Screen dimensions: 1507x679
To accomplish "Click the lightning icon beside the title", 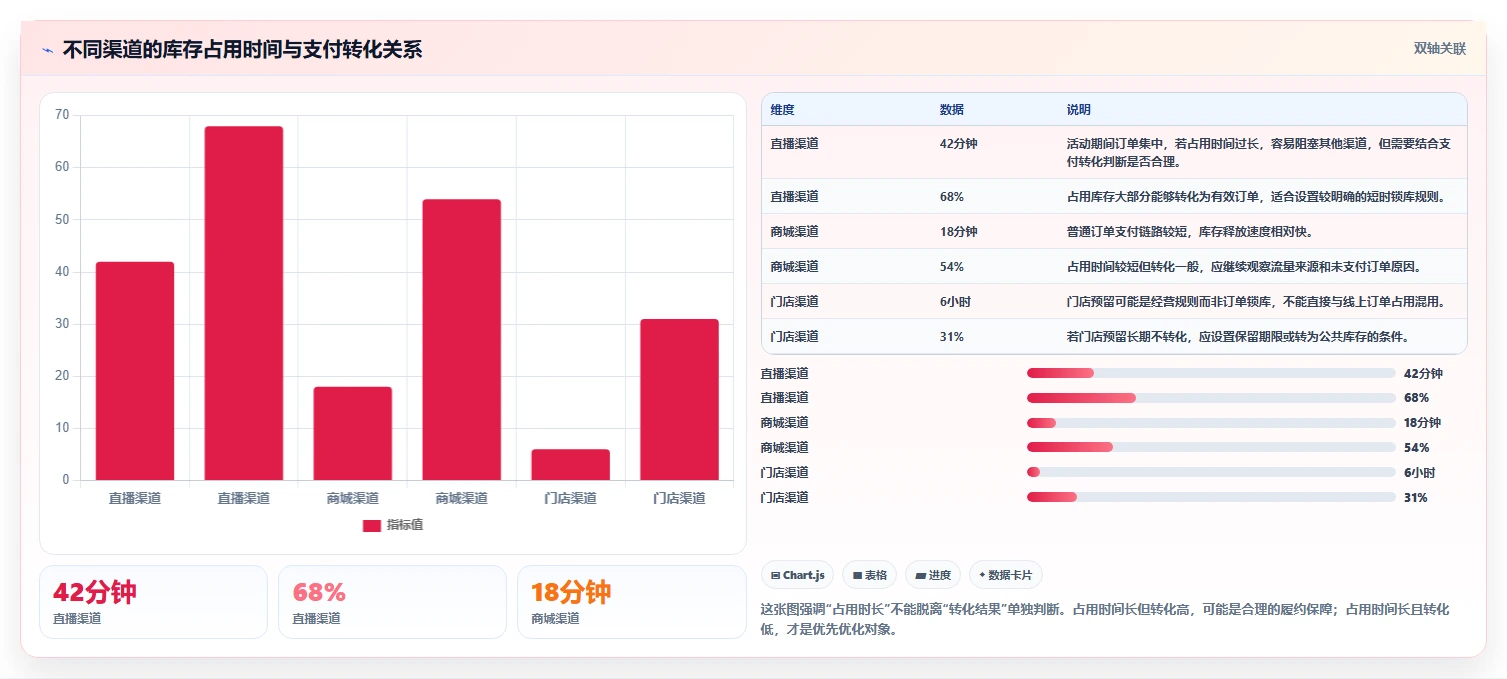I will point(47,49).
